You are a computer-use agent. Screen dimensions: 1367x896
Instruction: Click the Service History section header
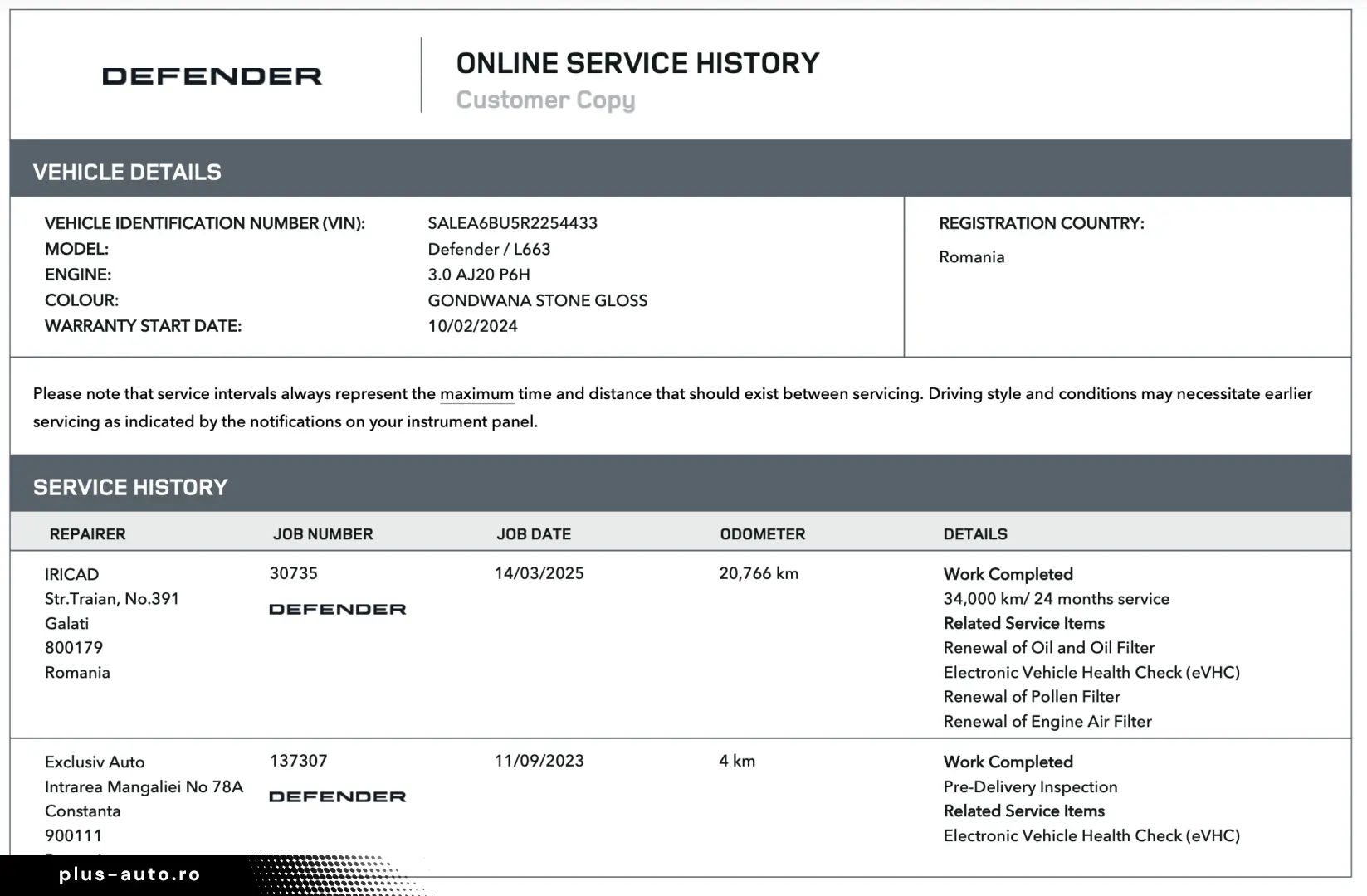click(130, 487)
